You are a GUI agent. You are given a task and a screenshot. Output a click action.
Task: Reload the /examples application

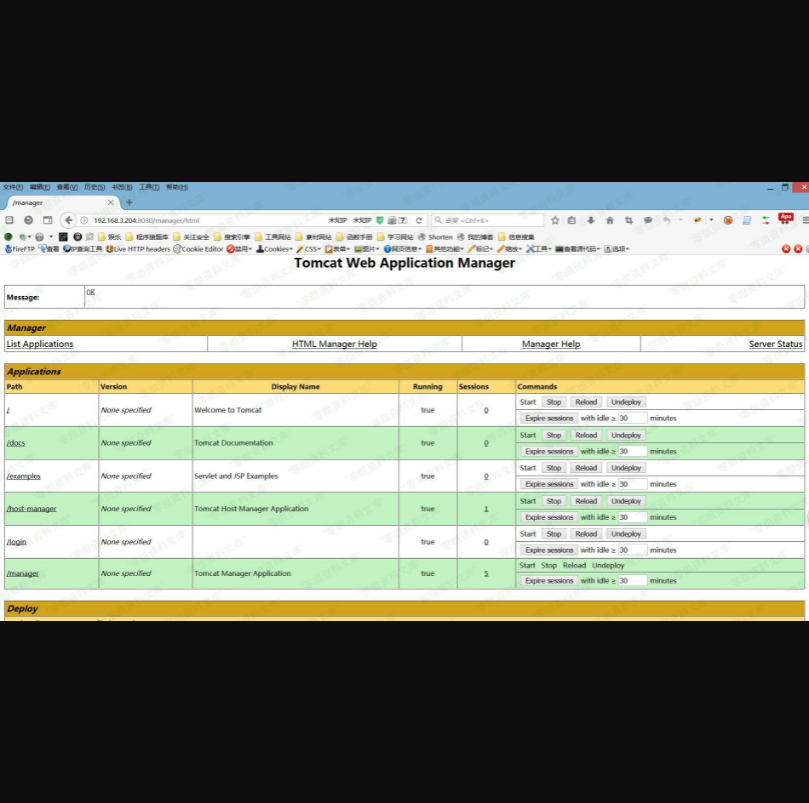[x=586, y=468]
